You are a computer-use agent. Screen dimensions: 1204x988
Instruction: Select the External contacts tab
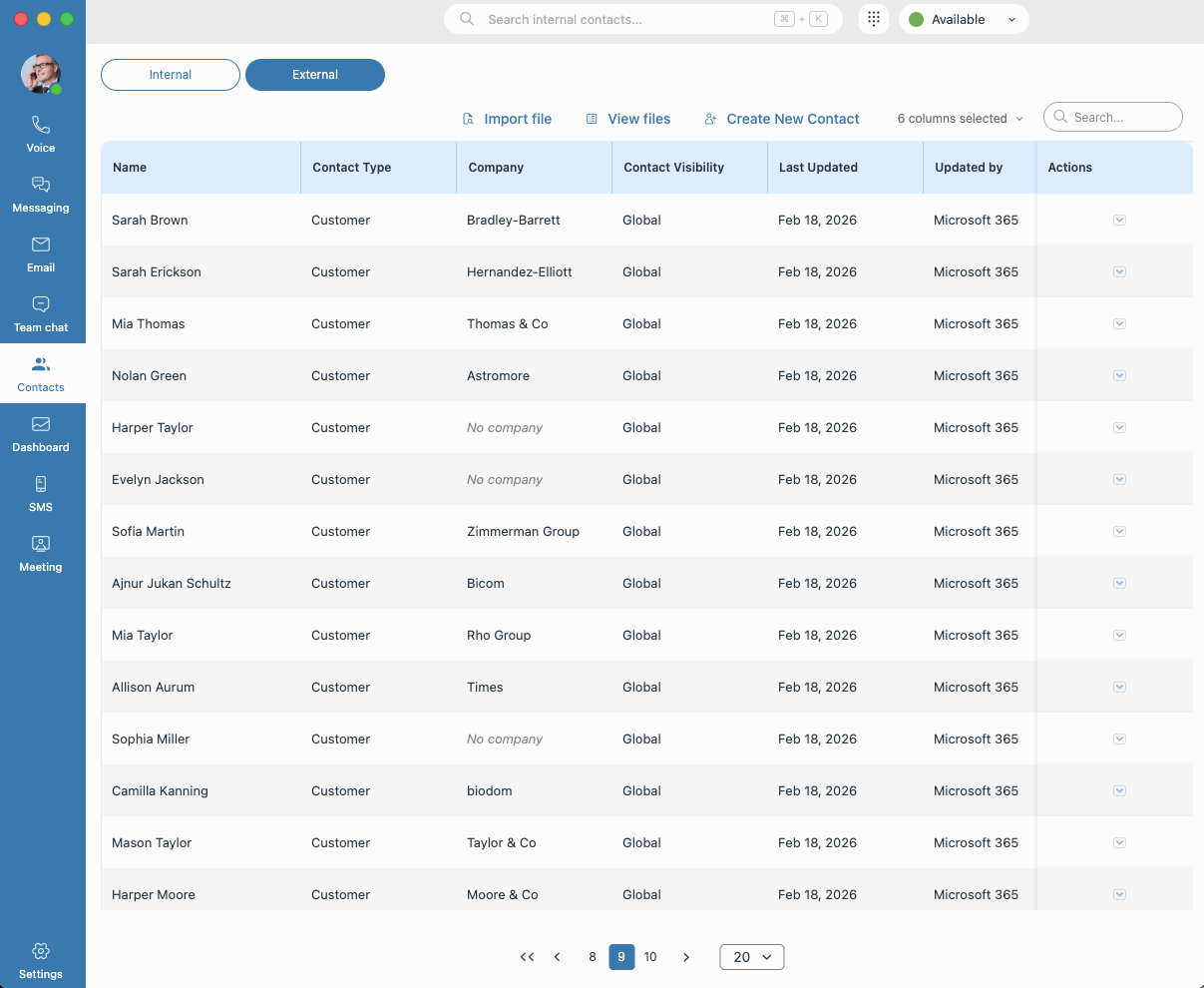(314, 75)
